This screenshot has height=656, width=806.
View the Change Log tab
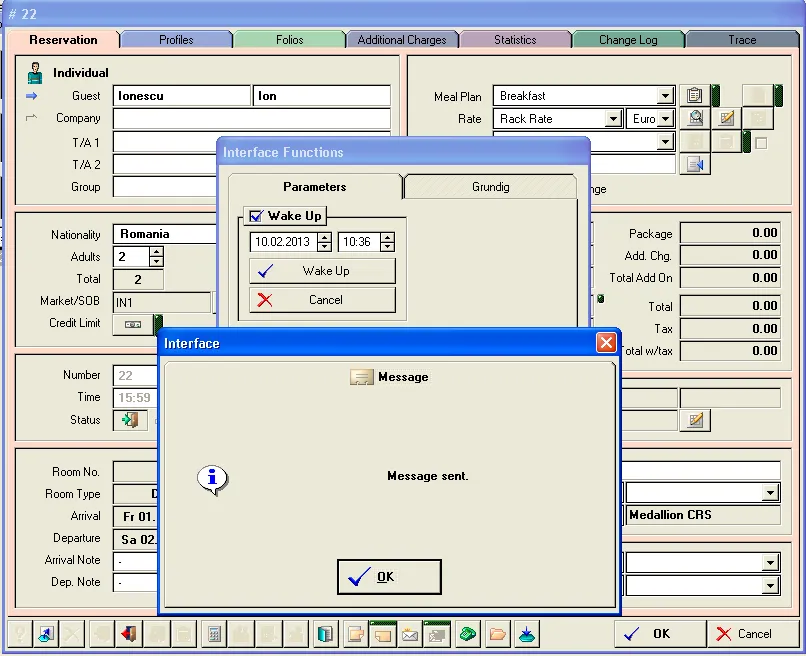tap(628, 40)
